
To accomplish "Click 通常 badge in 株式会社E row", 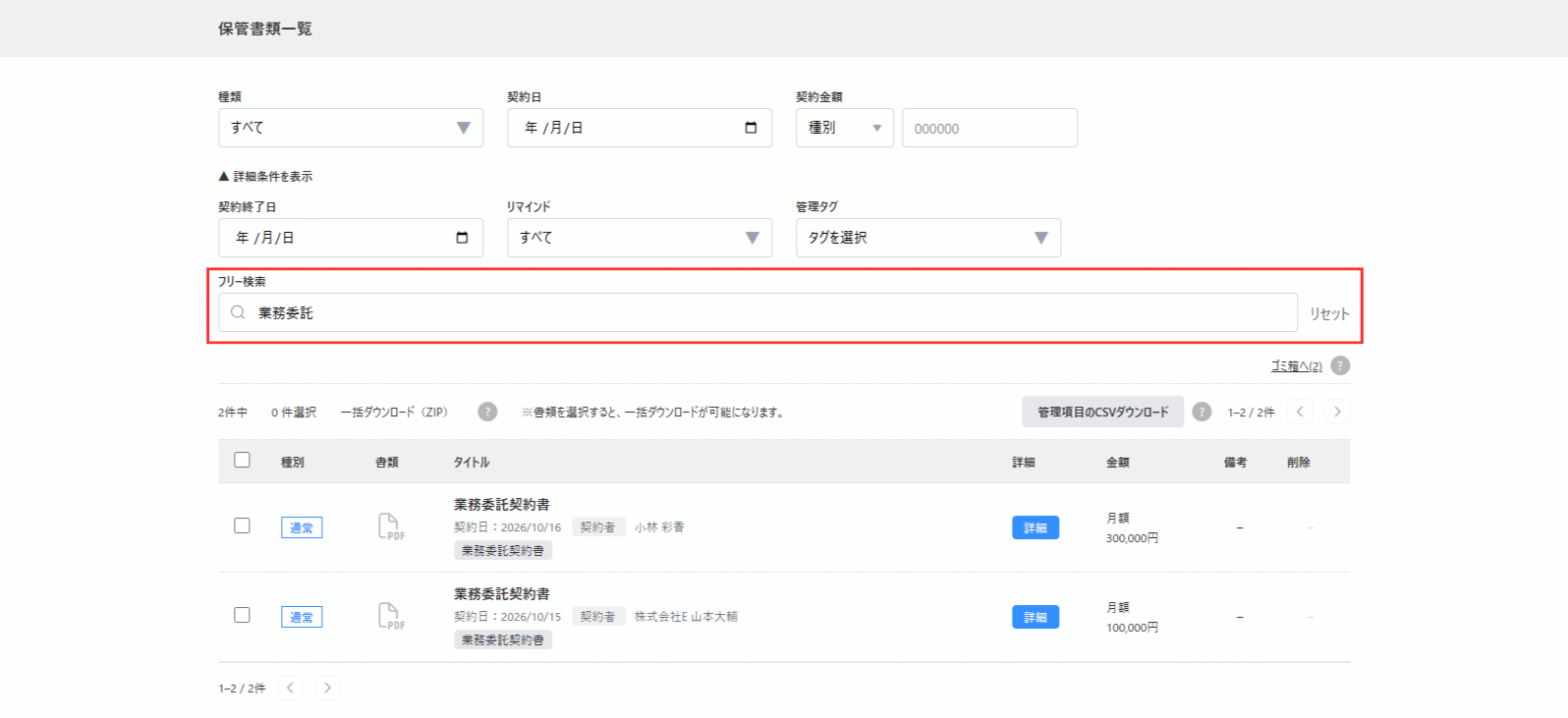I will coord(302,617).
